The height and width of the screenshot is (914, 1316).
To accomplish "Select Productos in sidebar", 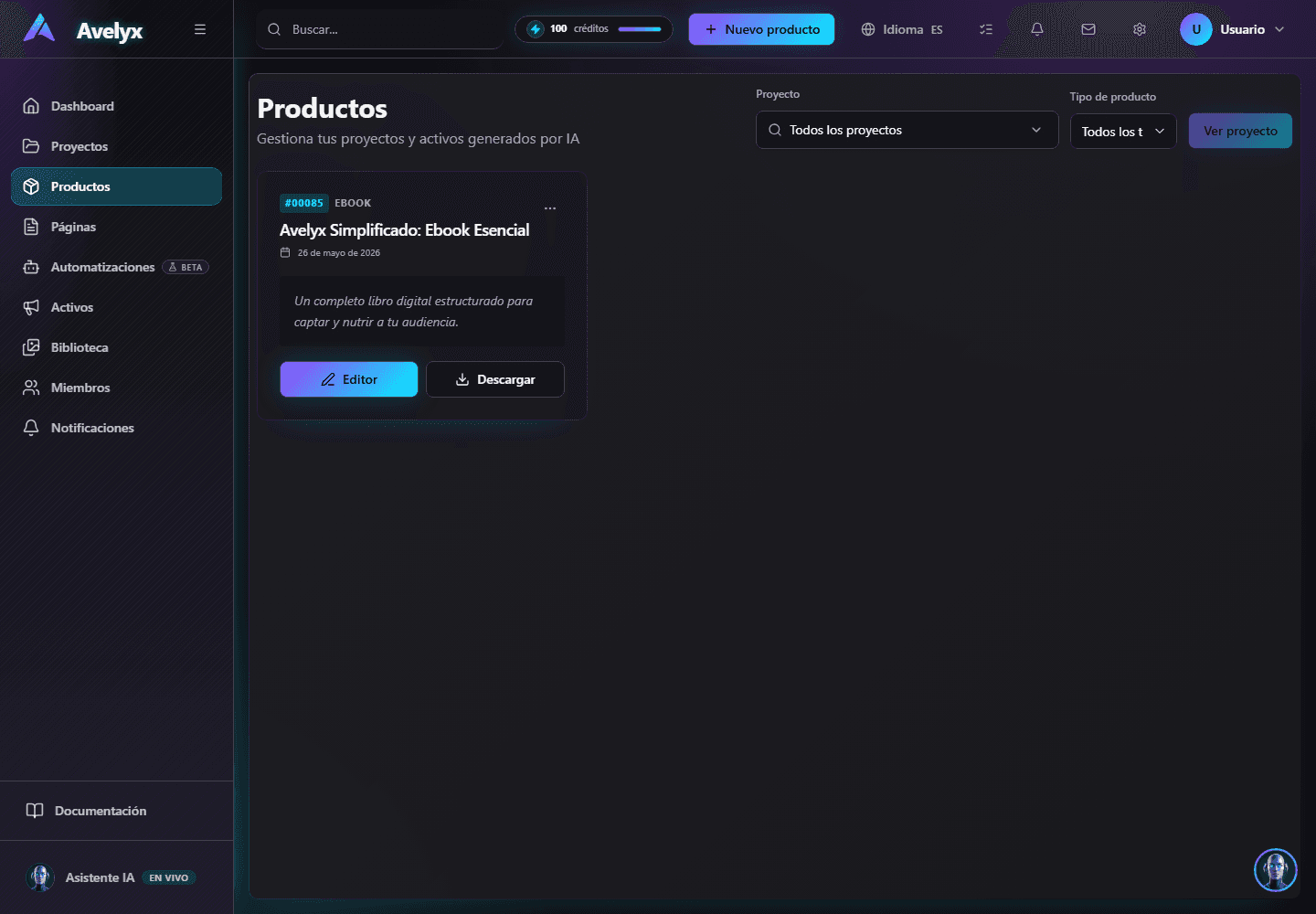I will point(116,186).
